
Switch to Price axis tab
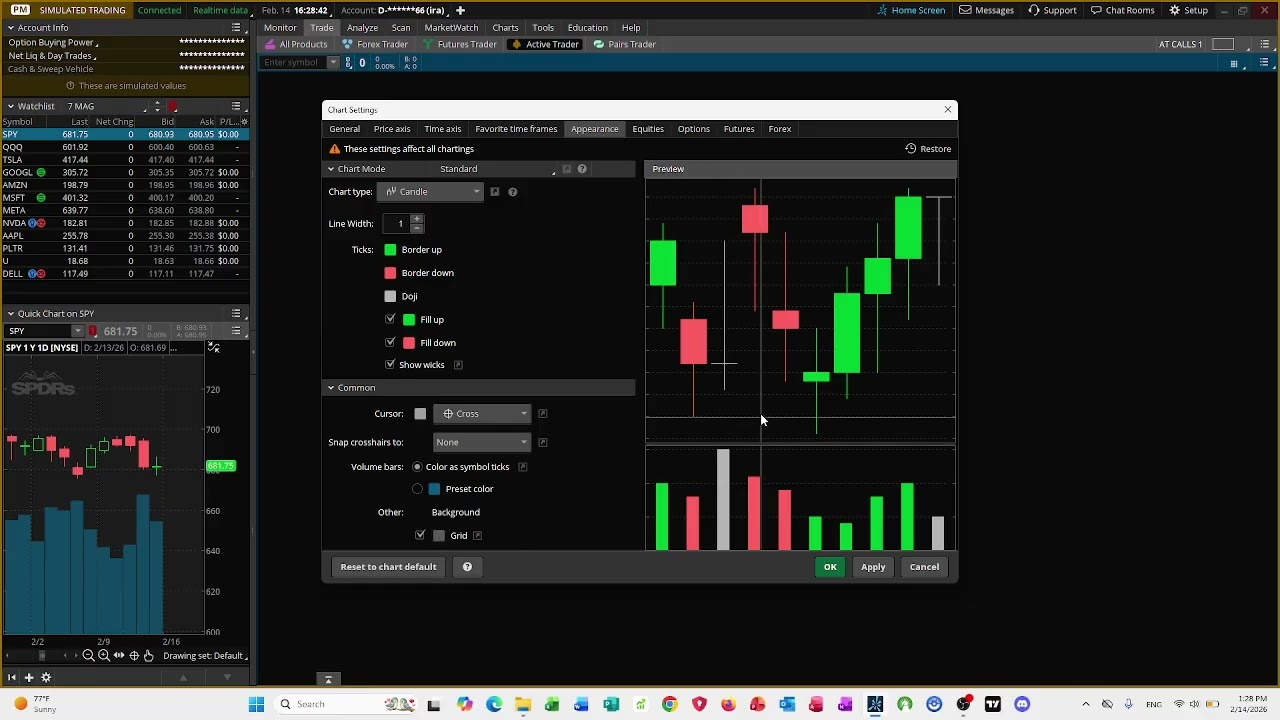click(392, 129)
